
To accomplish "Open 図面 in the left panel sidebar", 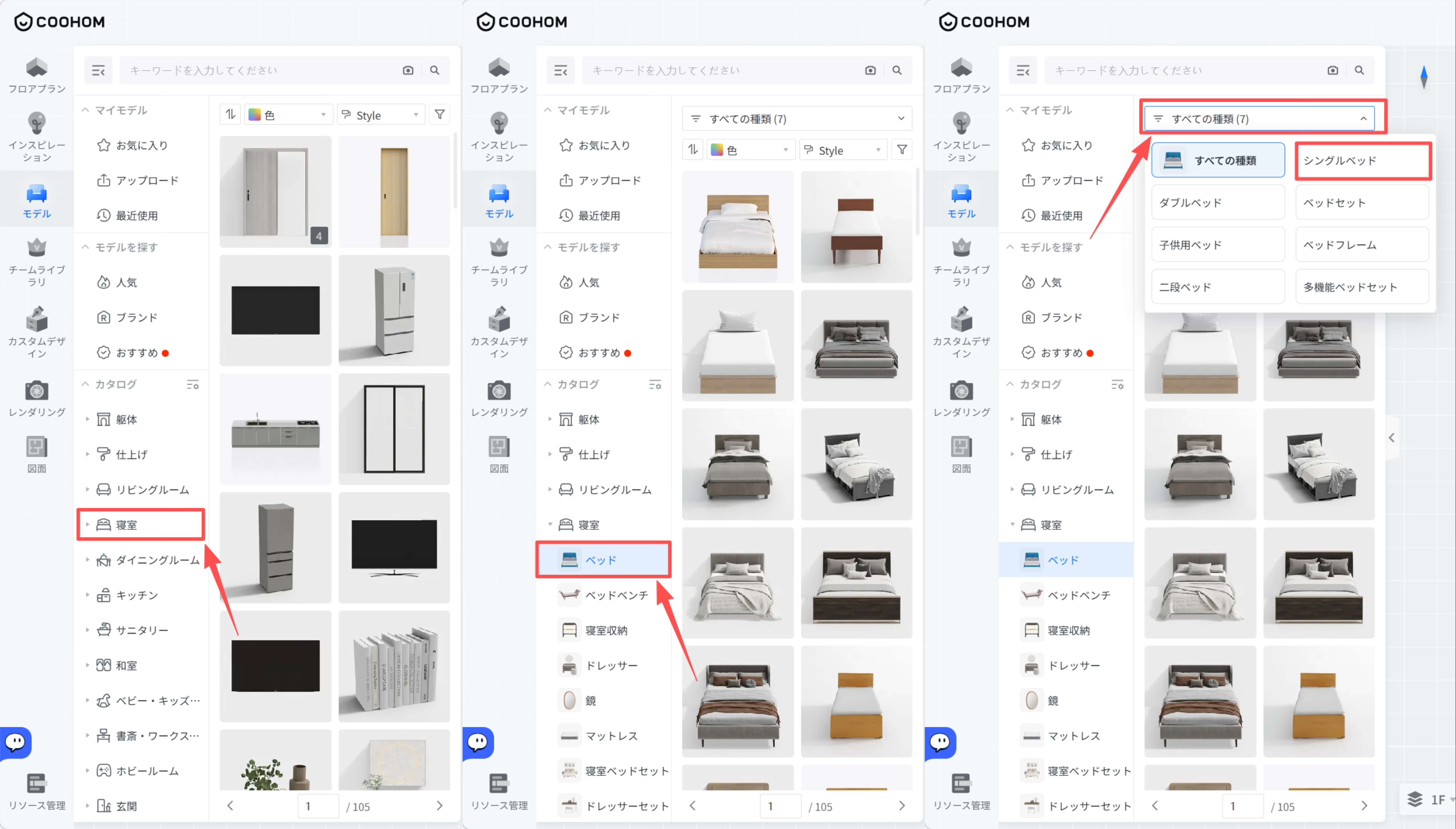I will click(37, 454).
